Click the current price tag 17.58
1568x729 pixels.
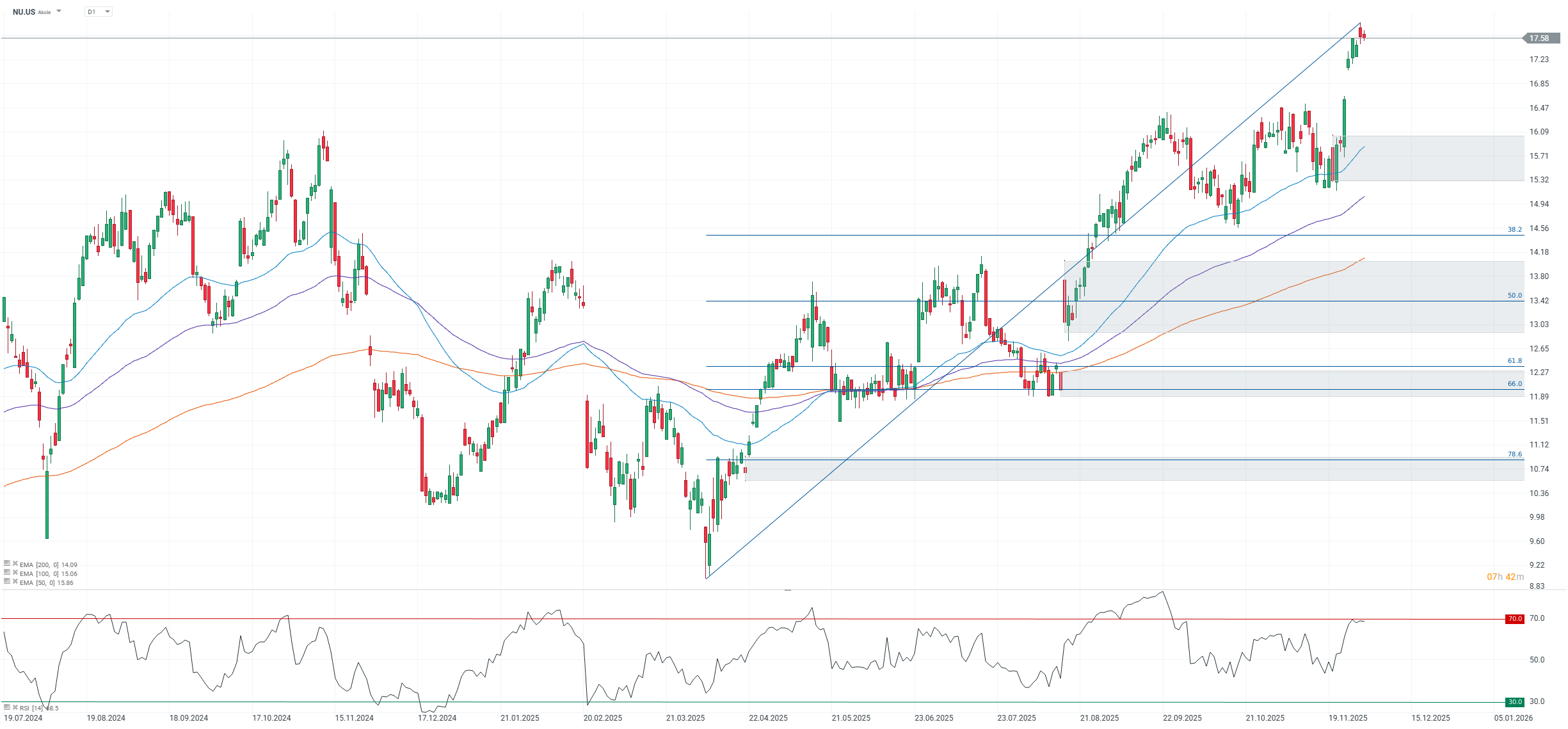(1540, 38)
